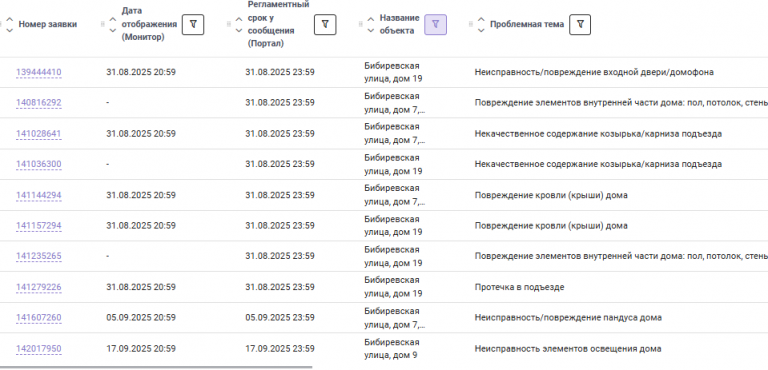Viewport: 768px width, 370px height.
Task: Click drag handle beside Проблемная тема header
Action: coord(471,24)
